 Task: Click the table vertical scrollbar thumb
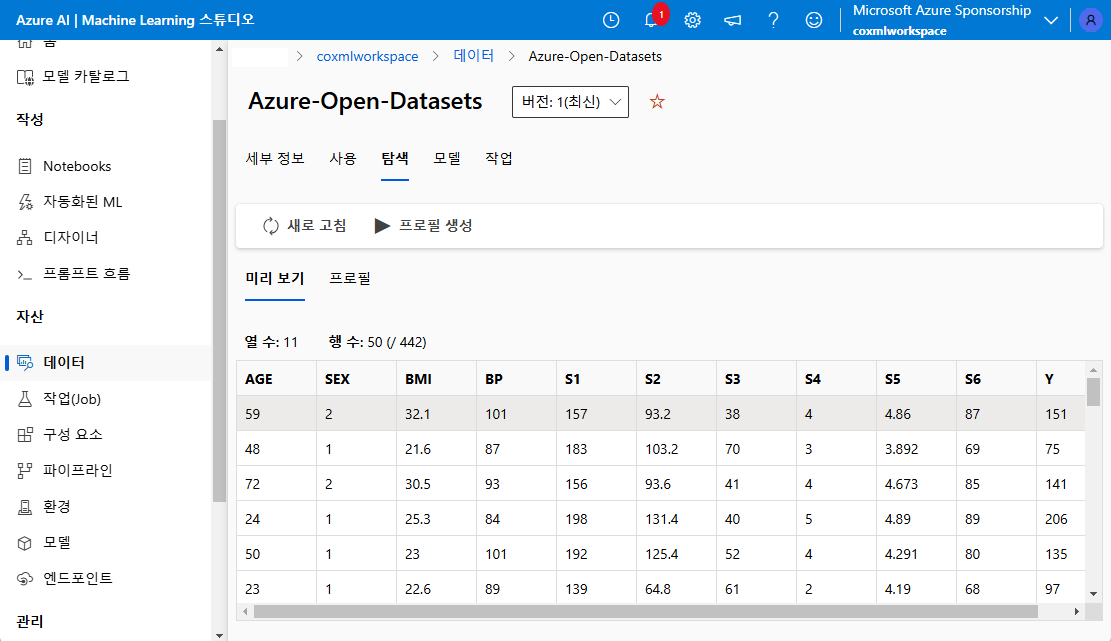(x=1093, y=392)
